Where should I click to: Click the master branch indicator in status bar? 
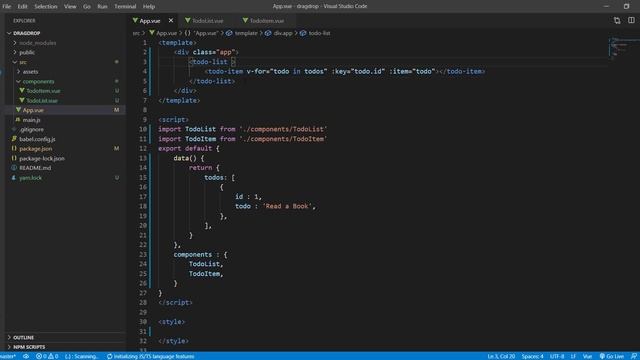(x=8, y=356)
